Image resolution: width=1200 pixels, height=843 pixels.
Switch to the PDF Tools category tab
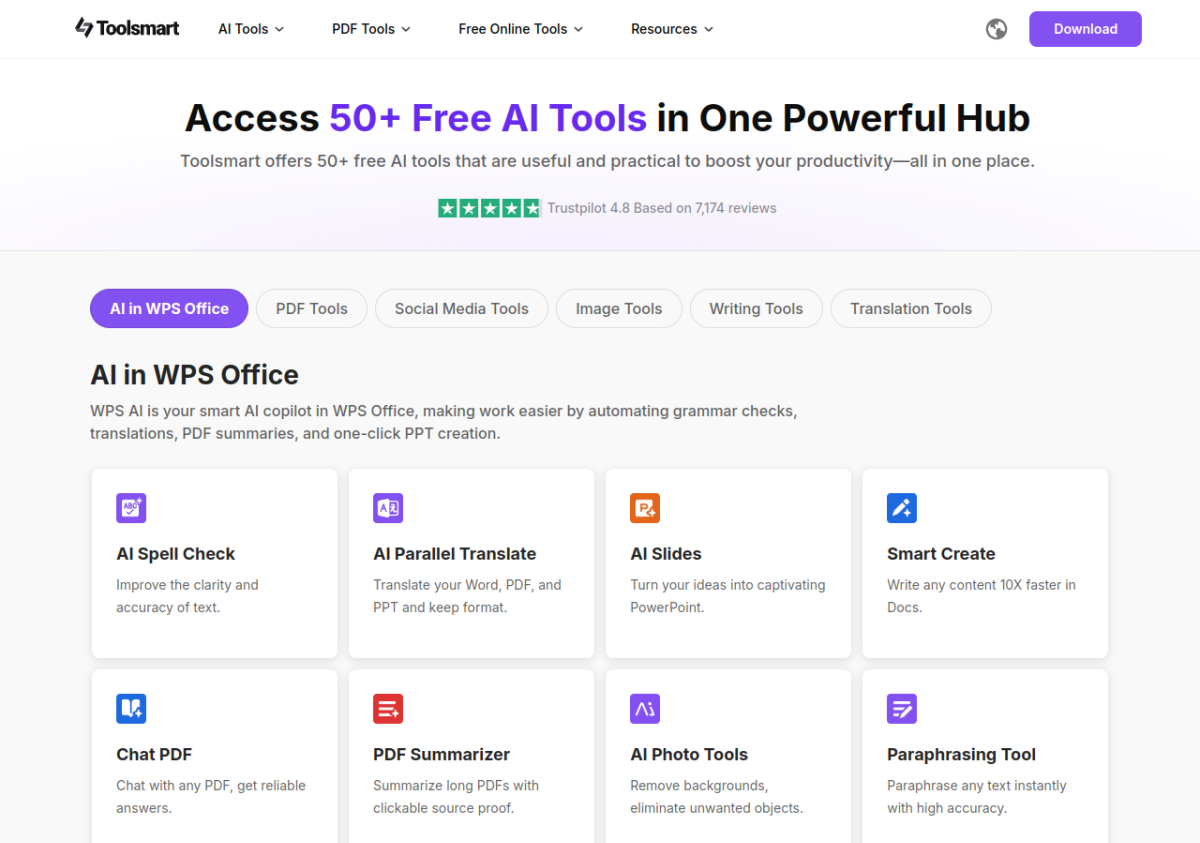click(x=312, y=309)
